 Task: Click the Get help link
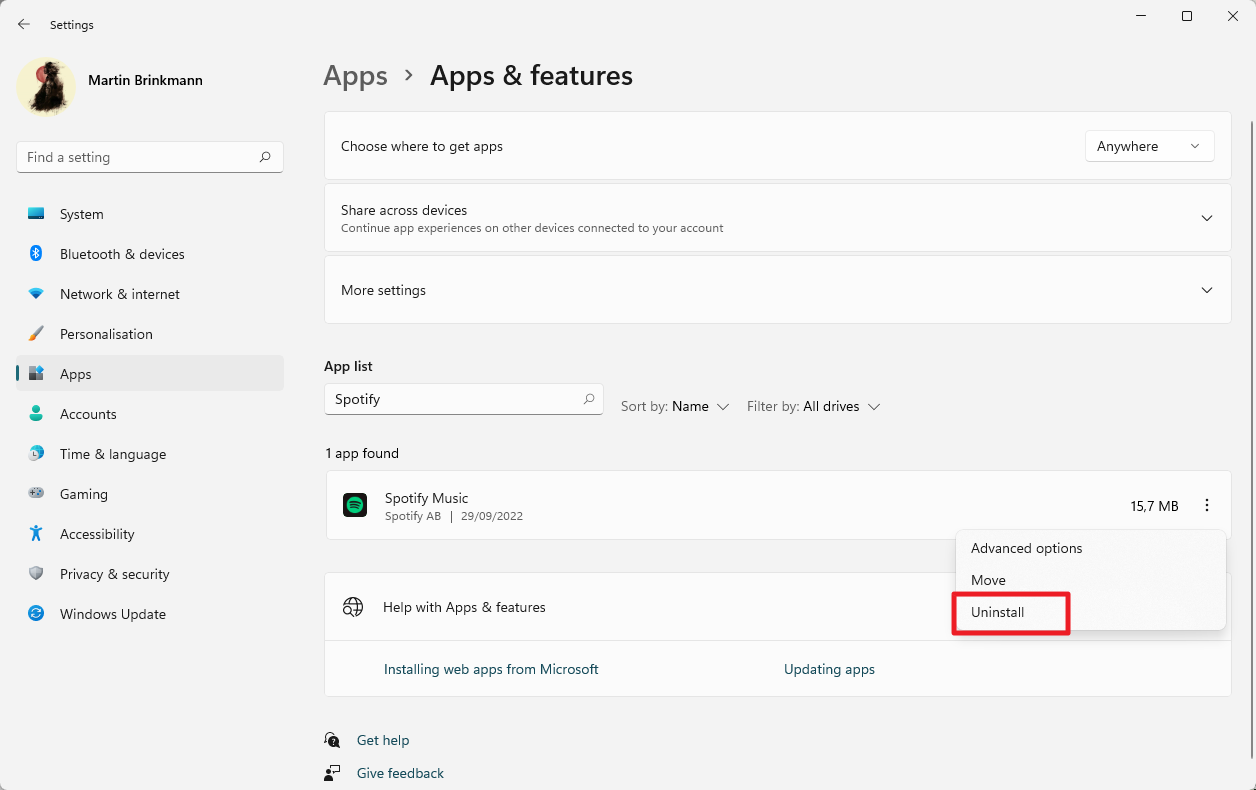(383, 740)
